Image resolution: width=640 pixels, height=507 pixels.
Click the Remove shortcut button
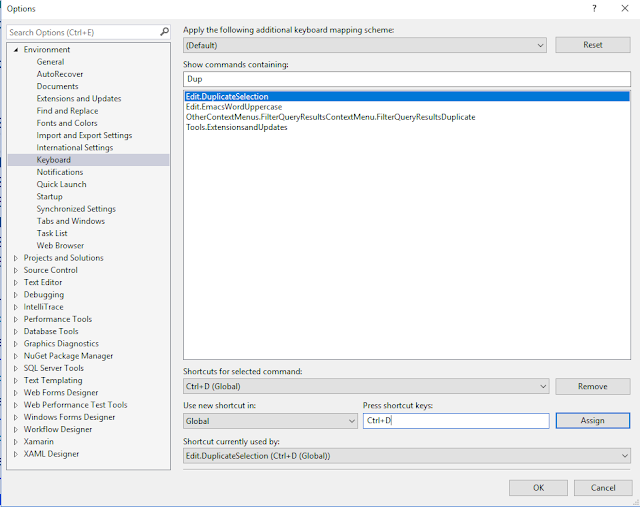(x=593, y=386)
